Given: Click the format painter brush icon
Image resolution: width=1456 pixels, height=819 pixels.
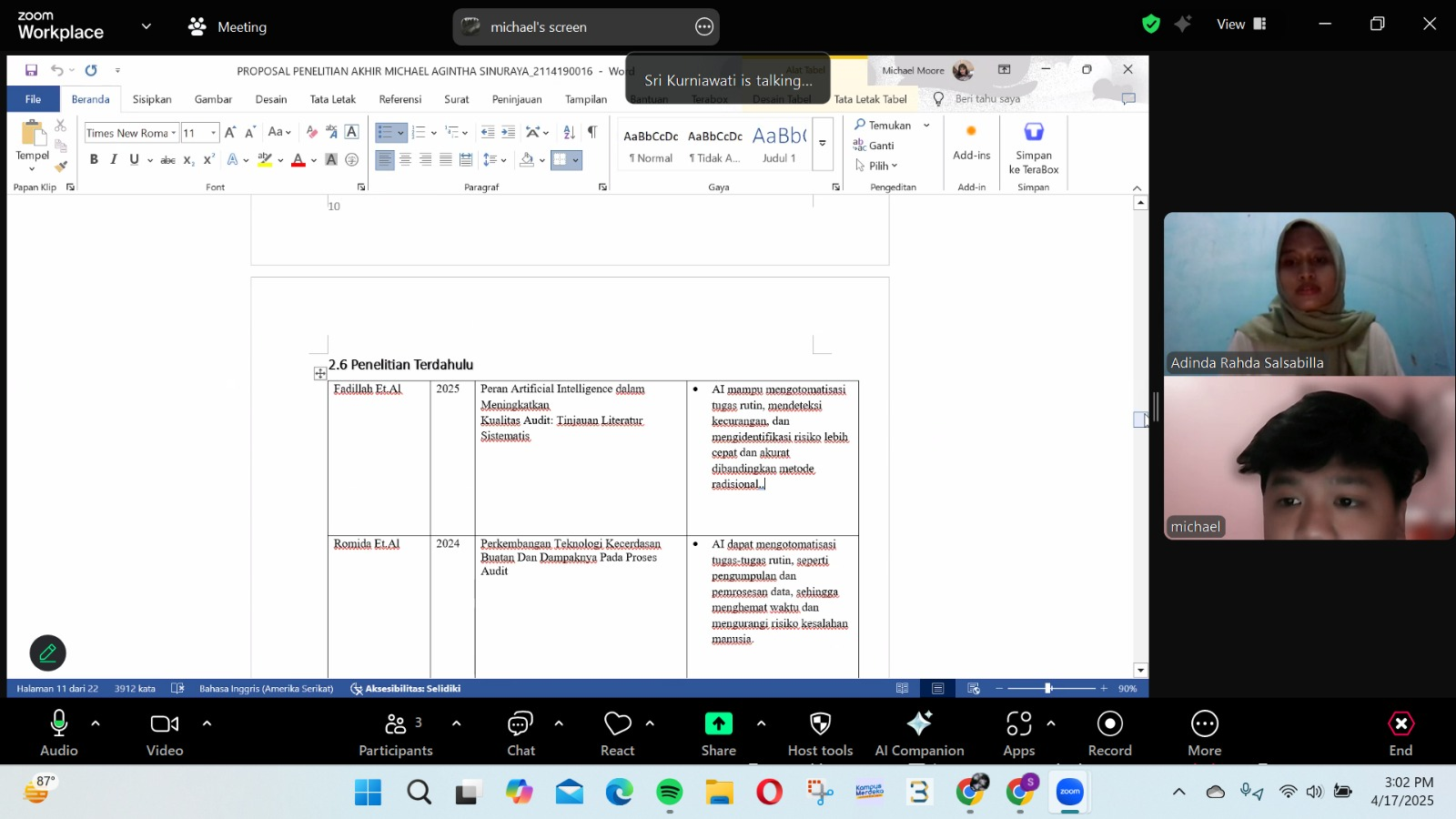Looking at the screenshot, I should [61, 166].
